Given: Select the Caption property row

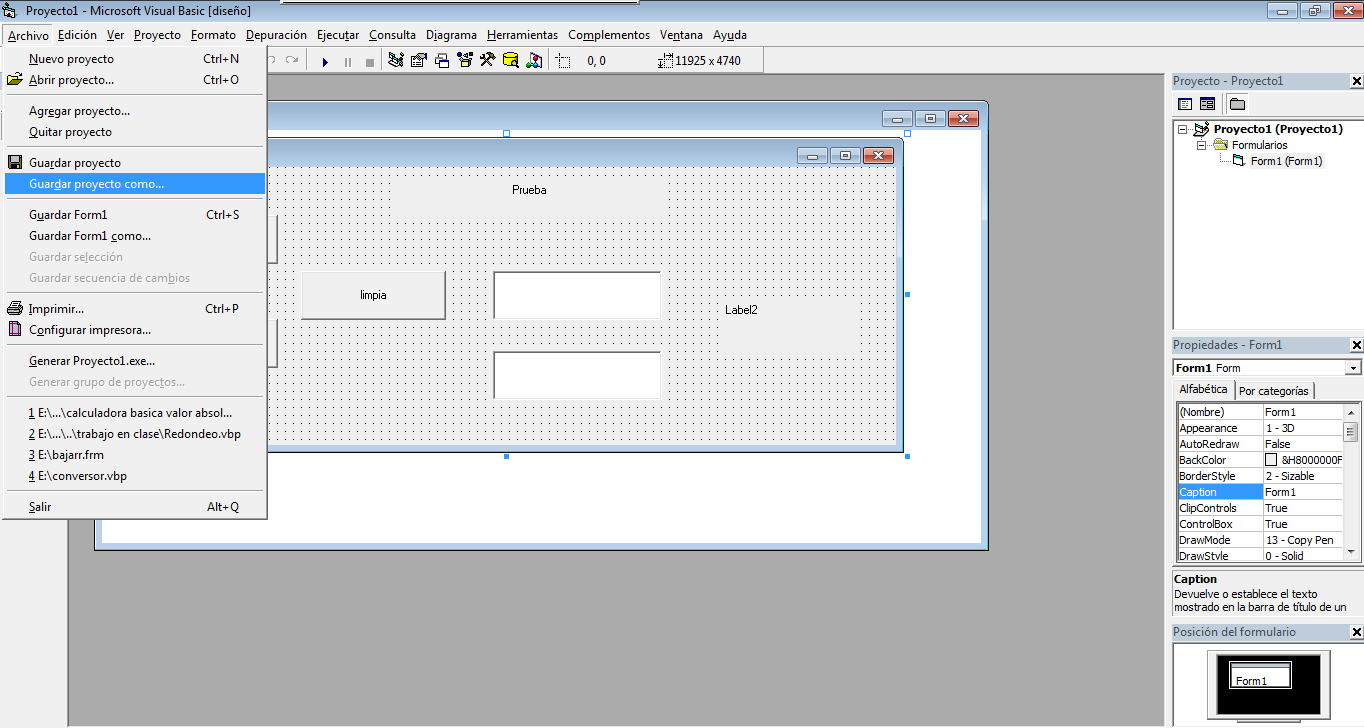Looking at the screenshot, I should [x=1259, y=492].
